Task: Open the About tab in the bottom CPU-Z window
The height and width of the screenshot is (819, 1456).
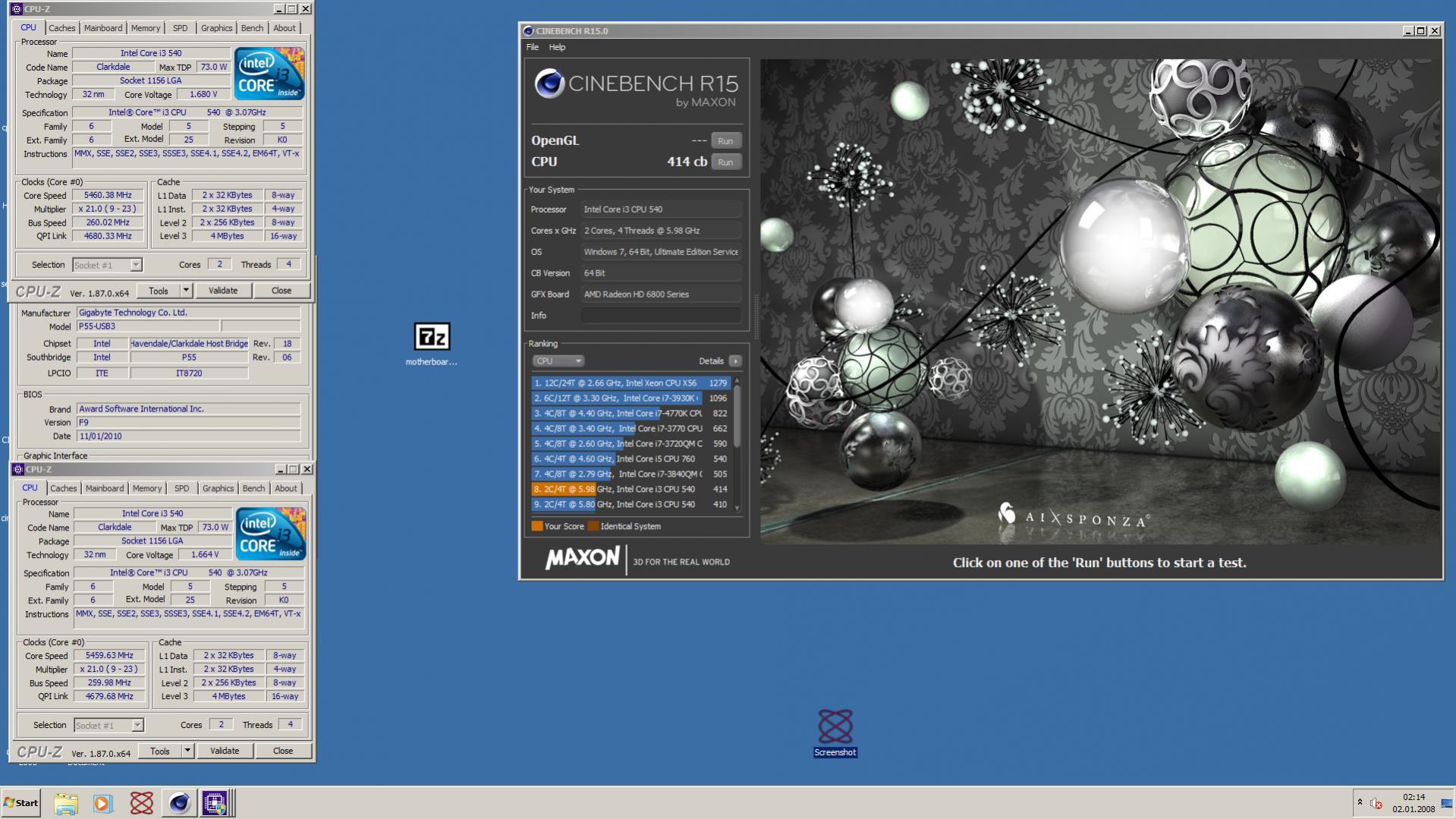Action: 286,488
